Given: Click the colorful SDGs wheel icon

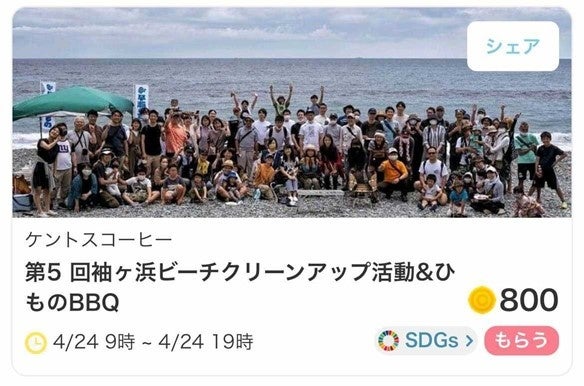Looking at the screenshot, I should coord(388,340).
